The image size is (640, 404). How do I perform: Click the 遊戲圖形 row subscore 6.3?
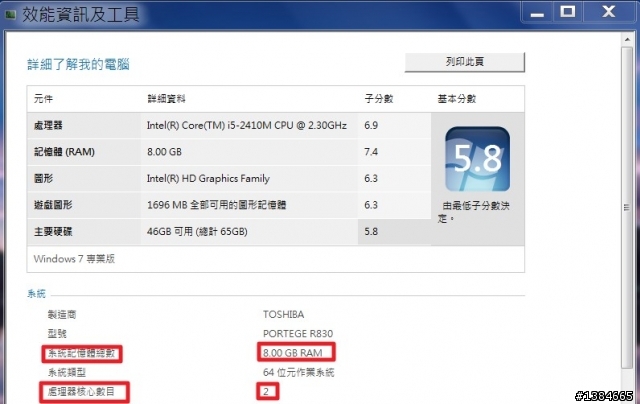point(371,205)
